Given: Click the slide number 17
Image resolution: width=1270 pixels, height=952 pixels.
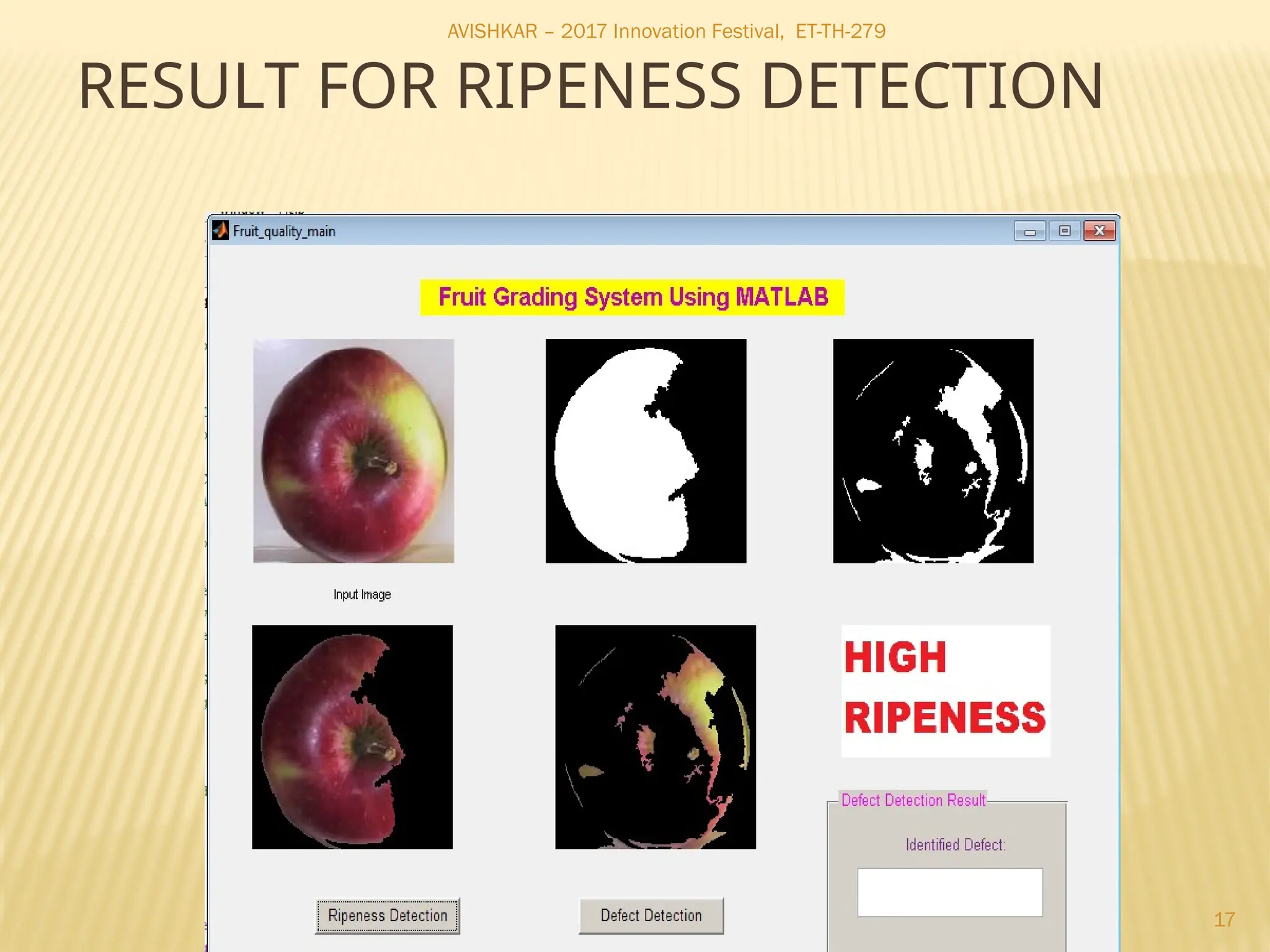Looking at the screenshot, I should [x=1223, y=919].
